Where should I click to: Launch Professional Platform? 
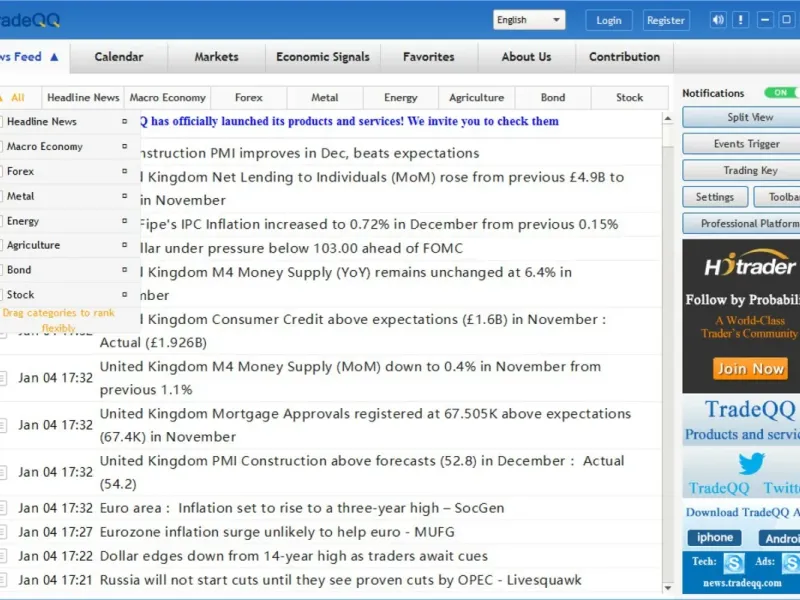point(743,223)
